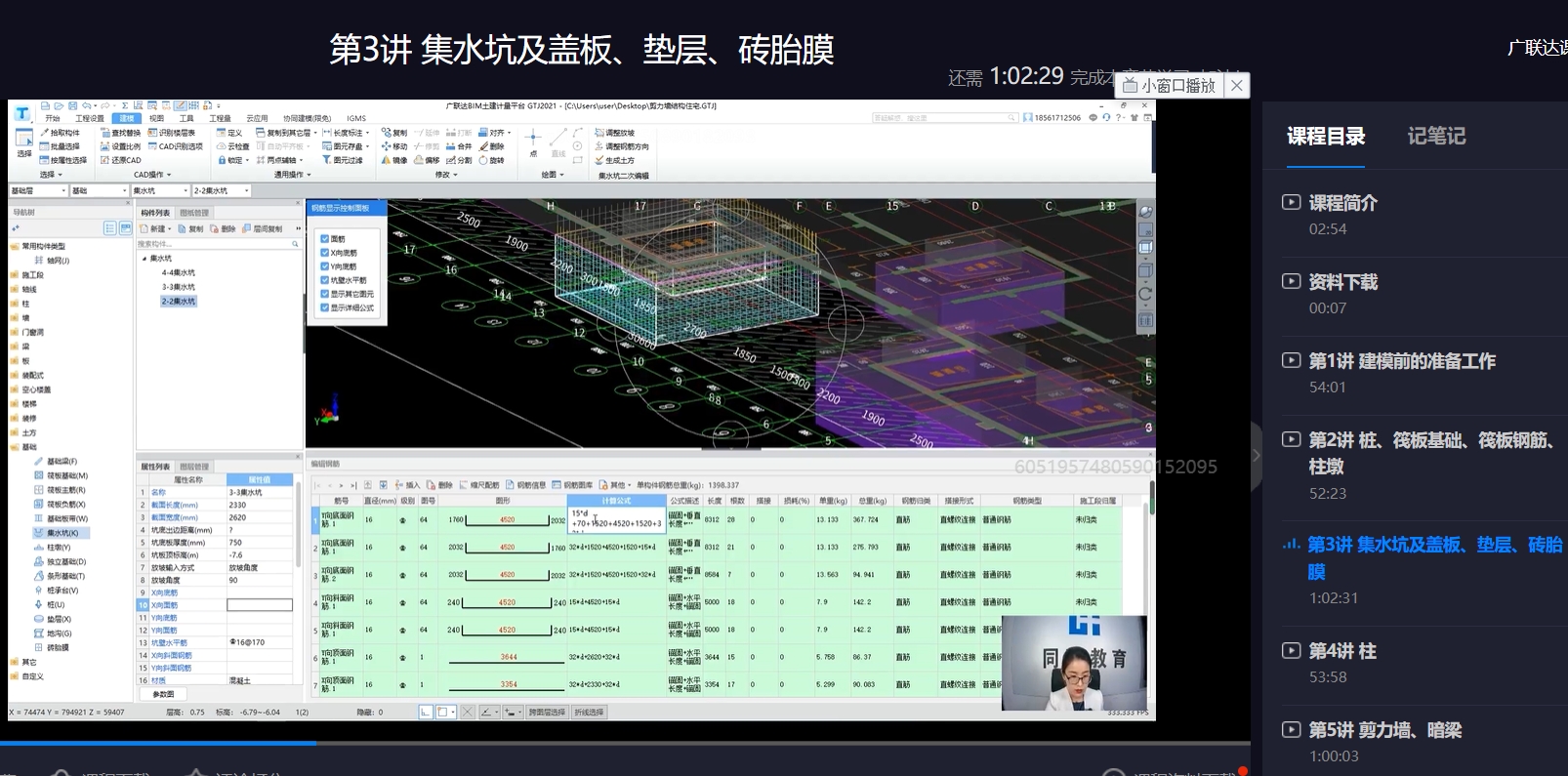Click the 定义 define tool
Viewport: 1568px width, 776px height.
click(229, 133)
